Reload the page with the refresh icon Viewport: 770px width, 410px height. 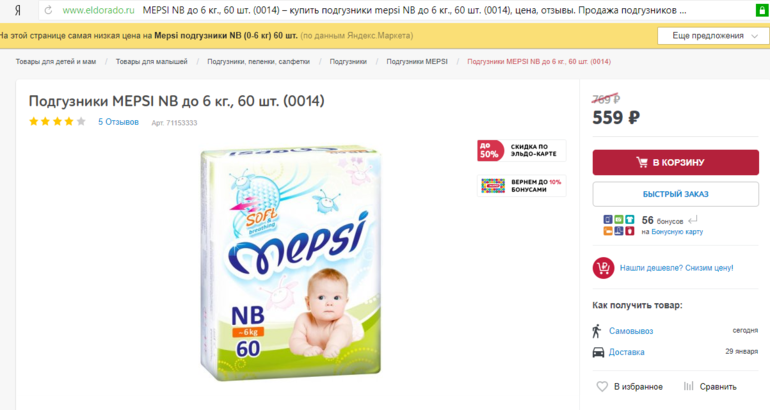coord(48,10)
